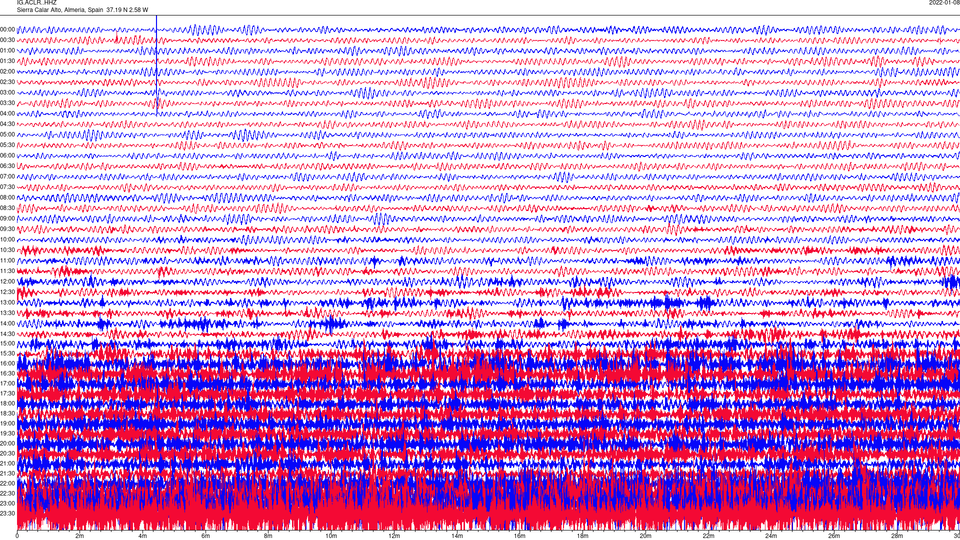Select the 02:00 trace time label
Image resolution: width=960 pixels, height=540 pixels.
pos(7,72)
